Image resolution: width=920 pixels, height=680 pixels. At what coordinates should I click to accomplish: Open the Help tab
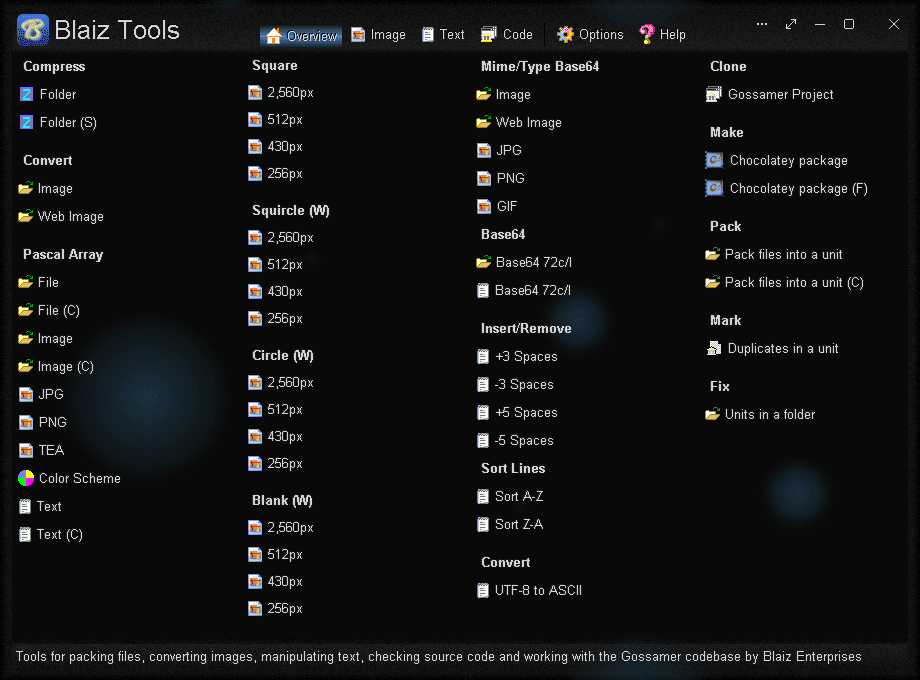(x=662, y=35)
